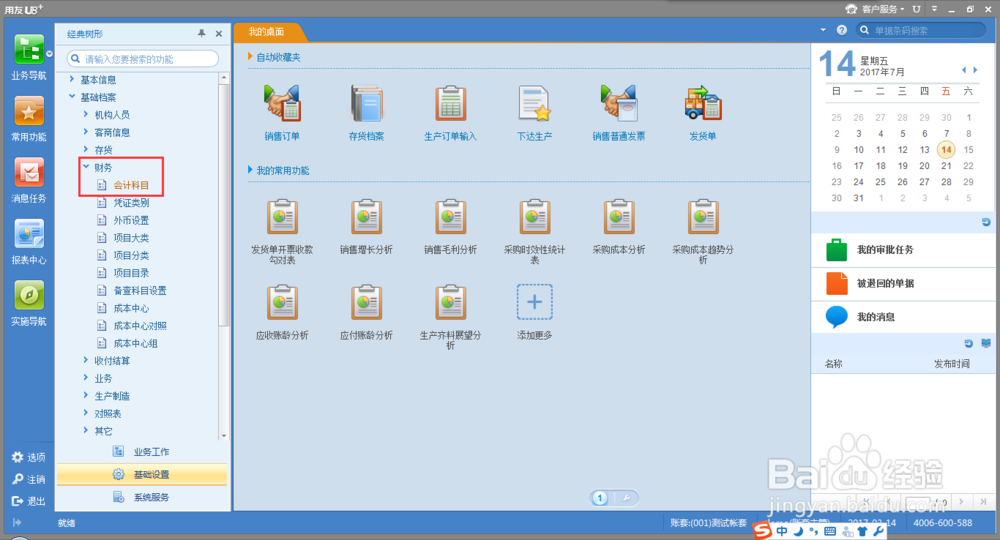Close the 经典树形 panel

pos(219,34)
